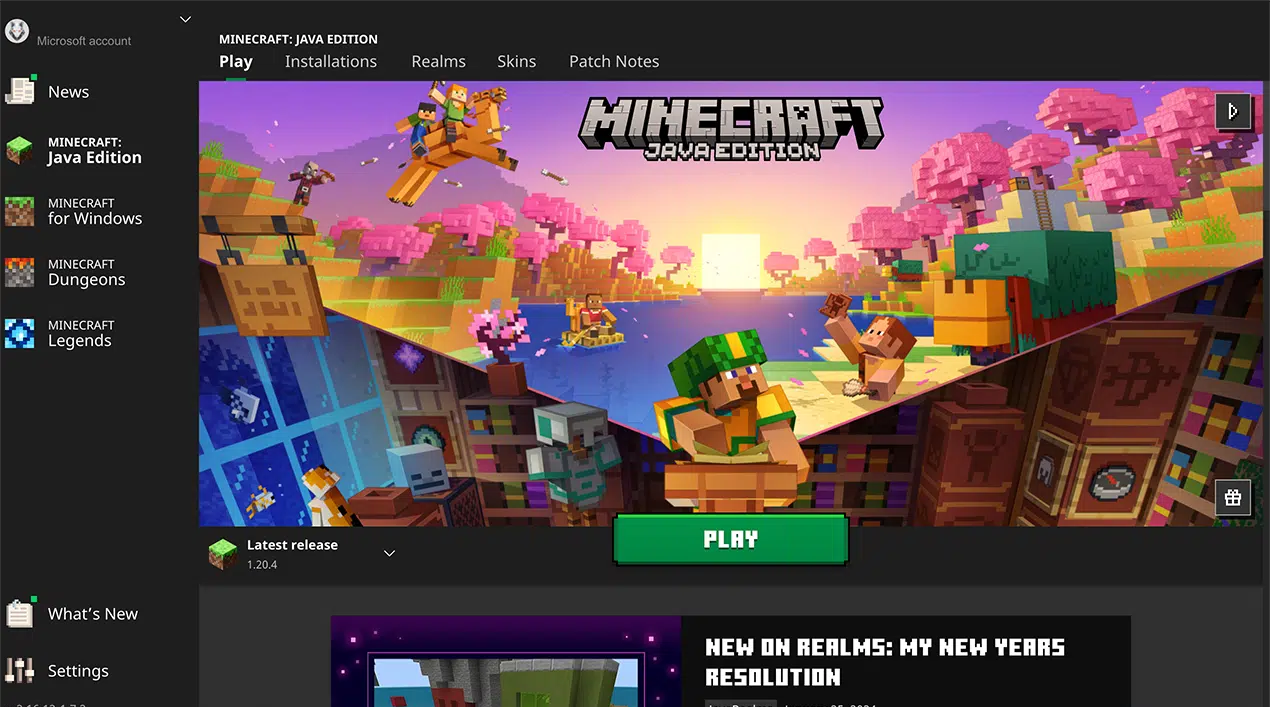Click the Latest release grass block icon
Viewport: 1270px width, 707px height.
[223, 554]
